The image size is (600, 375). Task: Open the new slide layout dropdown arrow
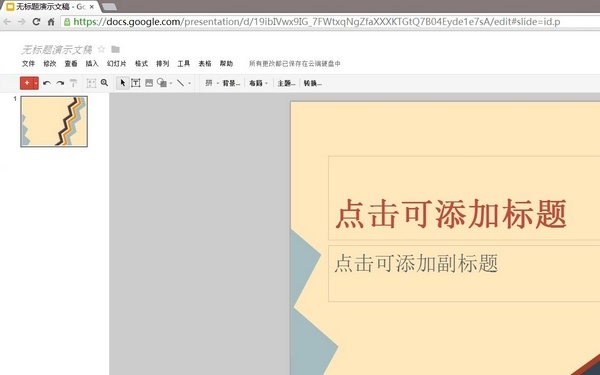[36, 83]
